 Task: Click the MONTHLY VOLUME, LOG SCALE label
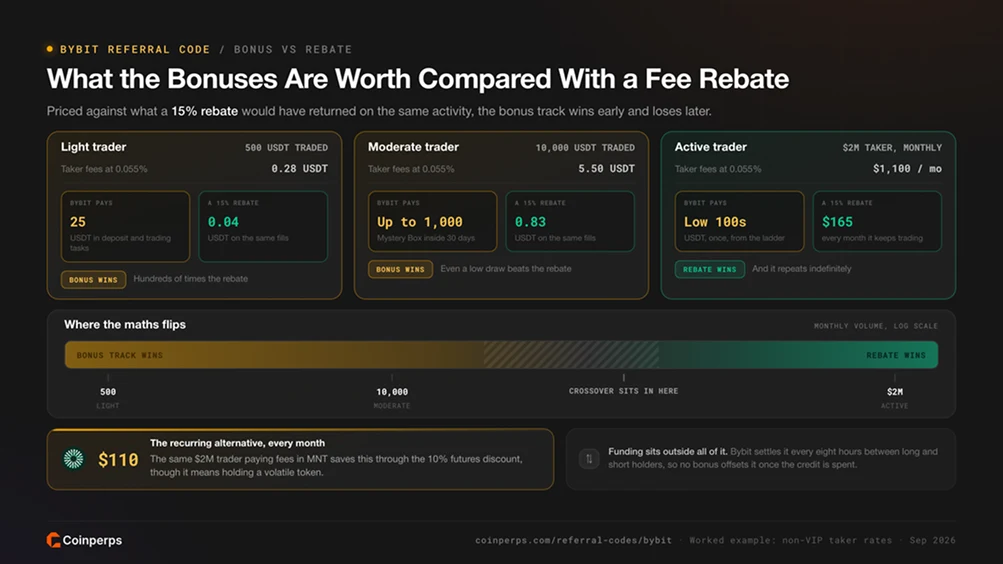click(876, 326)
